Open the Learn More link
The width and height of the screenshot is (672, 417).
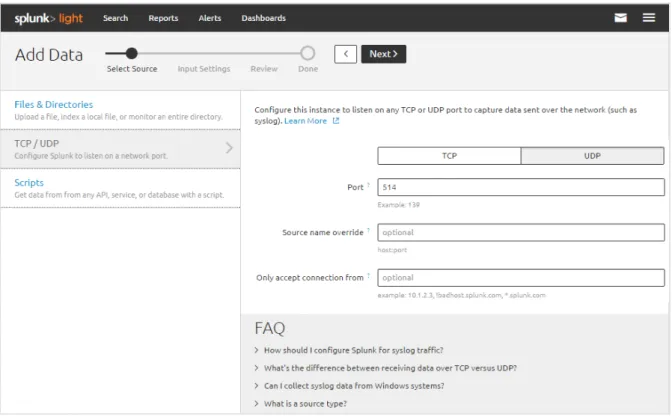click(306, 121)
